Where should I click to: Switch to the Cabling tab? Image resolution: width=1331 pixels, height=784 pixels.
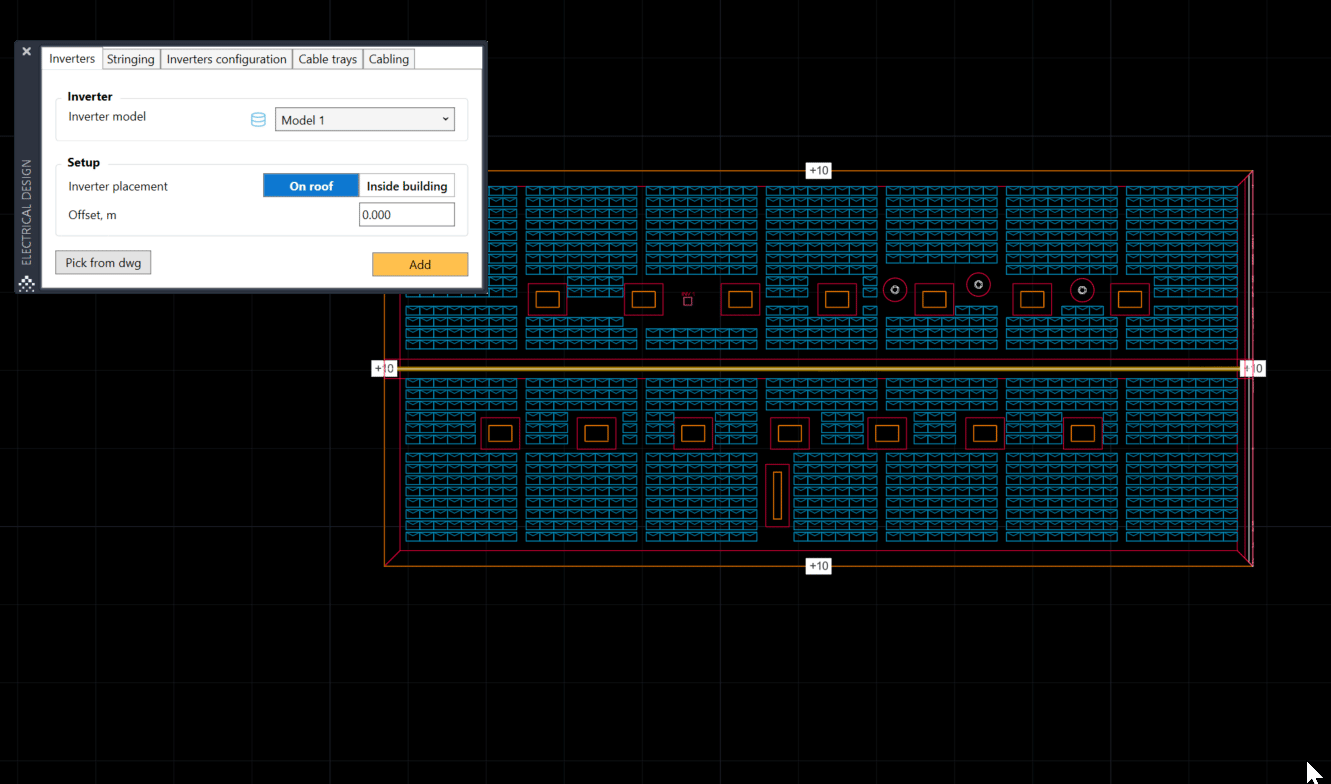(x=388, y=59)
